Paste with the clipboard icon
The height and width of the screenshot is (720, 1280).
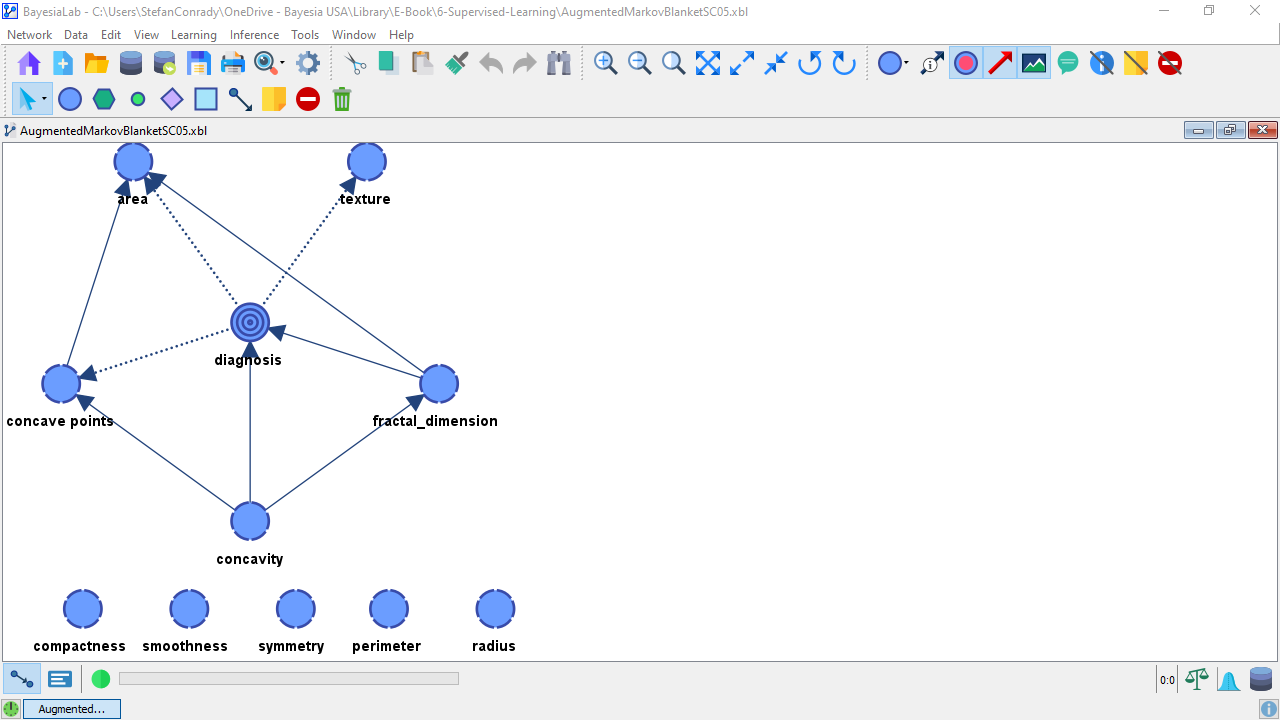click(x=423, y=64)
